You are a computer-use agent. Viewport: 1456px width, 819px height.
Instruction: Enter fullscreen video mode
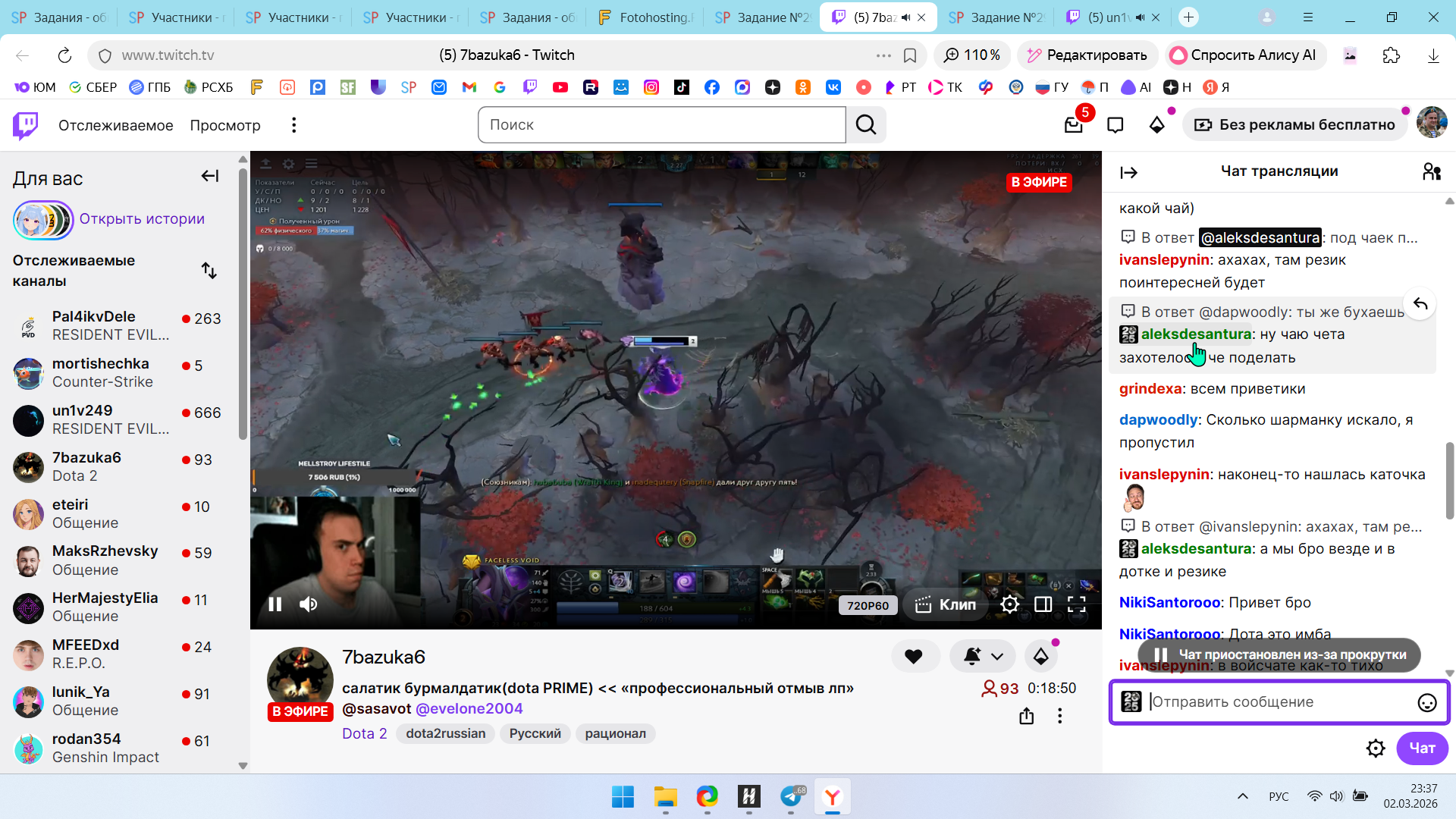[x=1076, y=604]
